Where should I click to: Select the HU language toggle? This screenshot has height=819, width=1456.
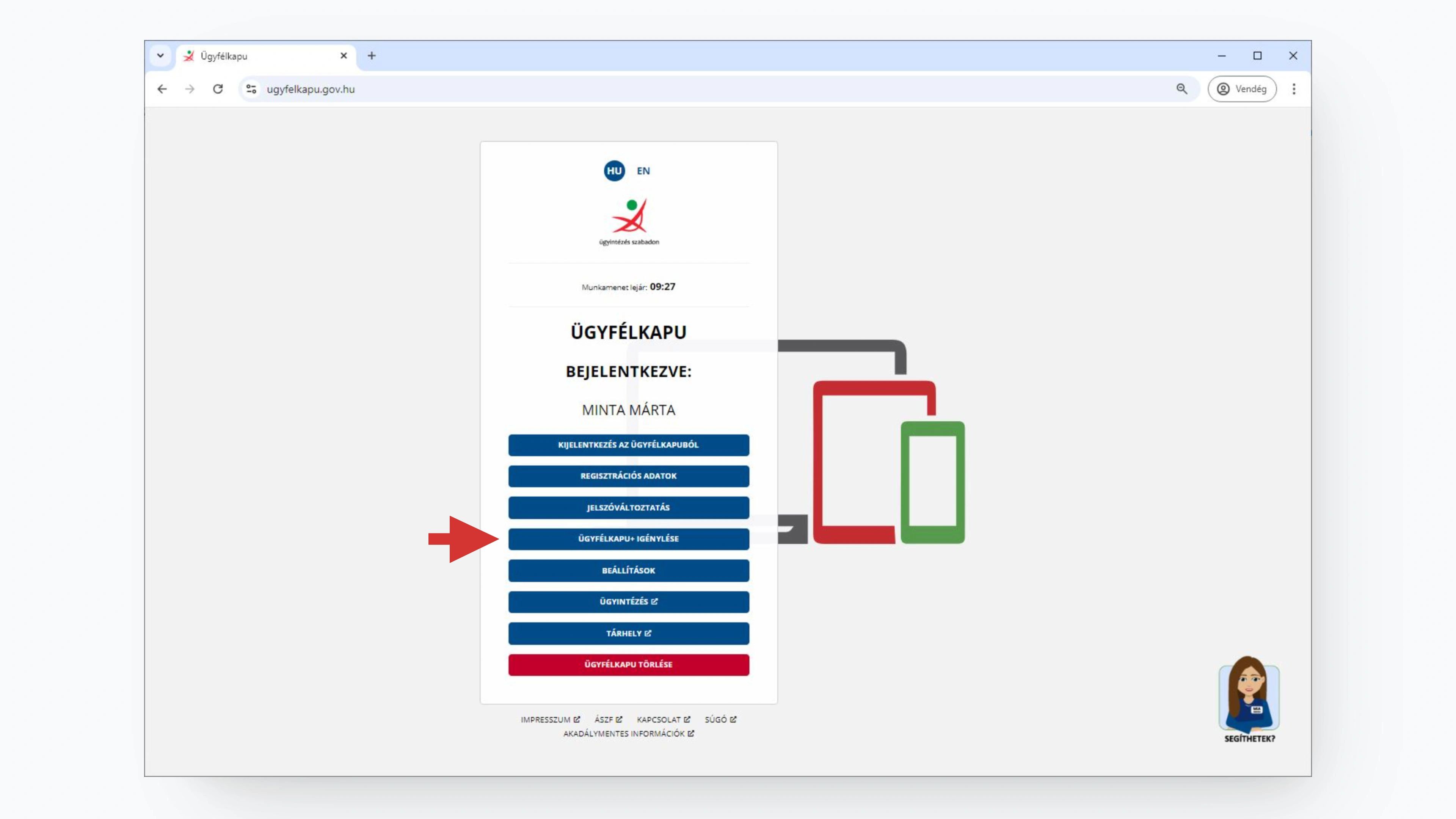(614, 171)
